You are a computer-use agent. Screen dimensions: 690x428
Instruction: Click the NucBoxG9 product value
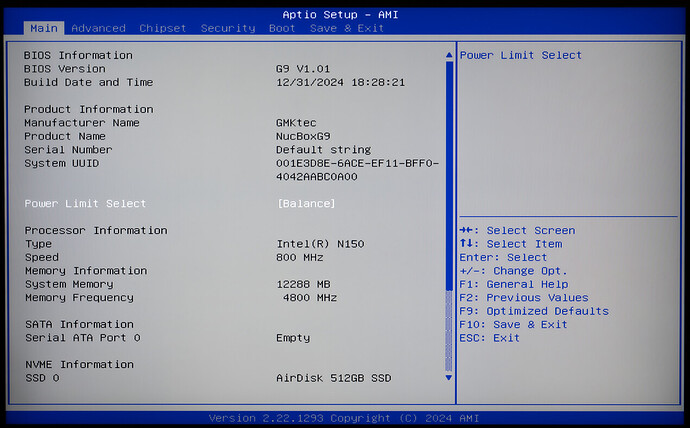click(x=303, y=136)
